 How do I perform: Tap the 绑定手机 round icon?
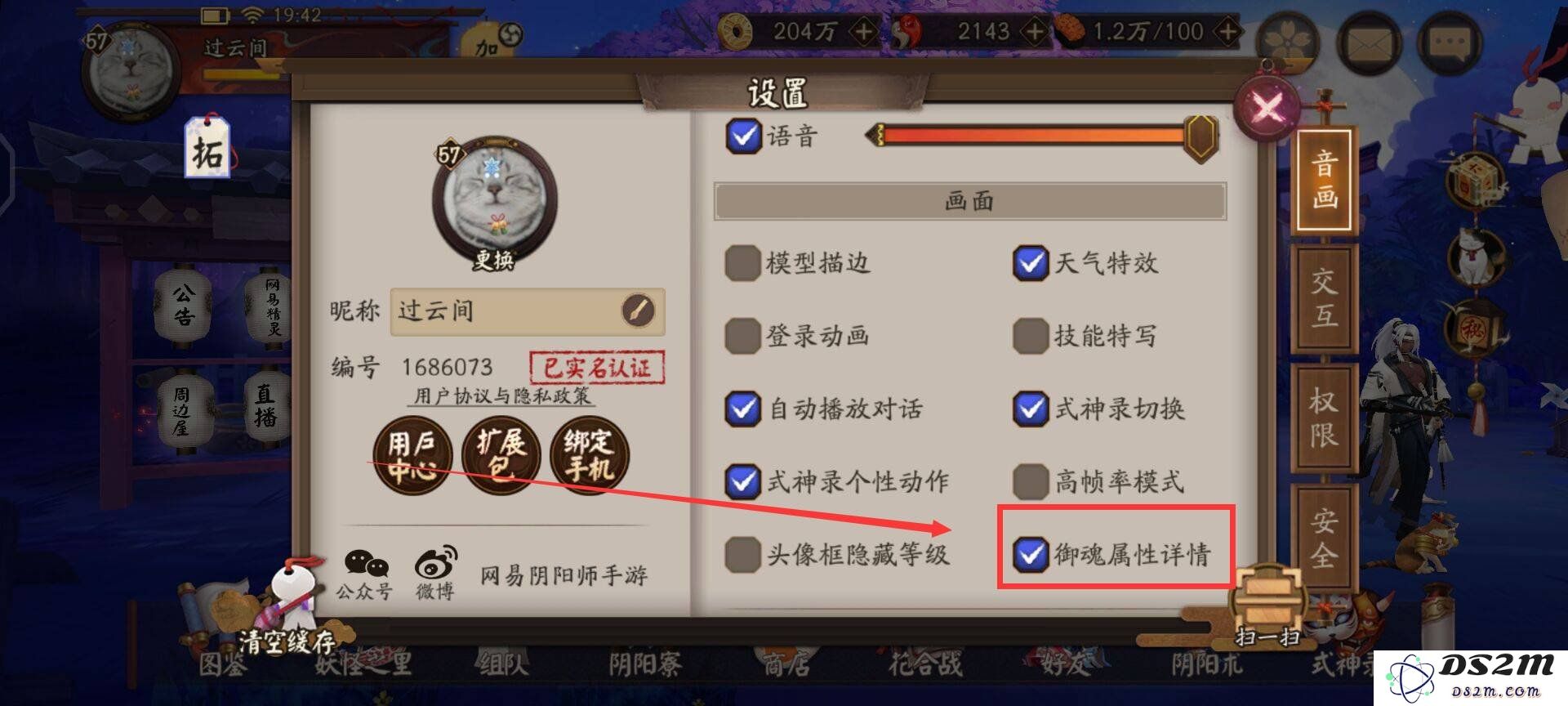click(590, 455)
